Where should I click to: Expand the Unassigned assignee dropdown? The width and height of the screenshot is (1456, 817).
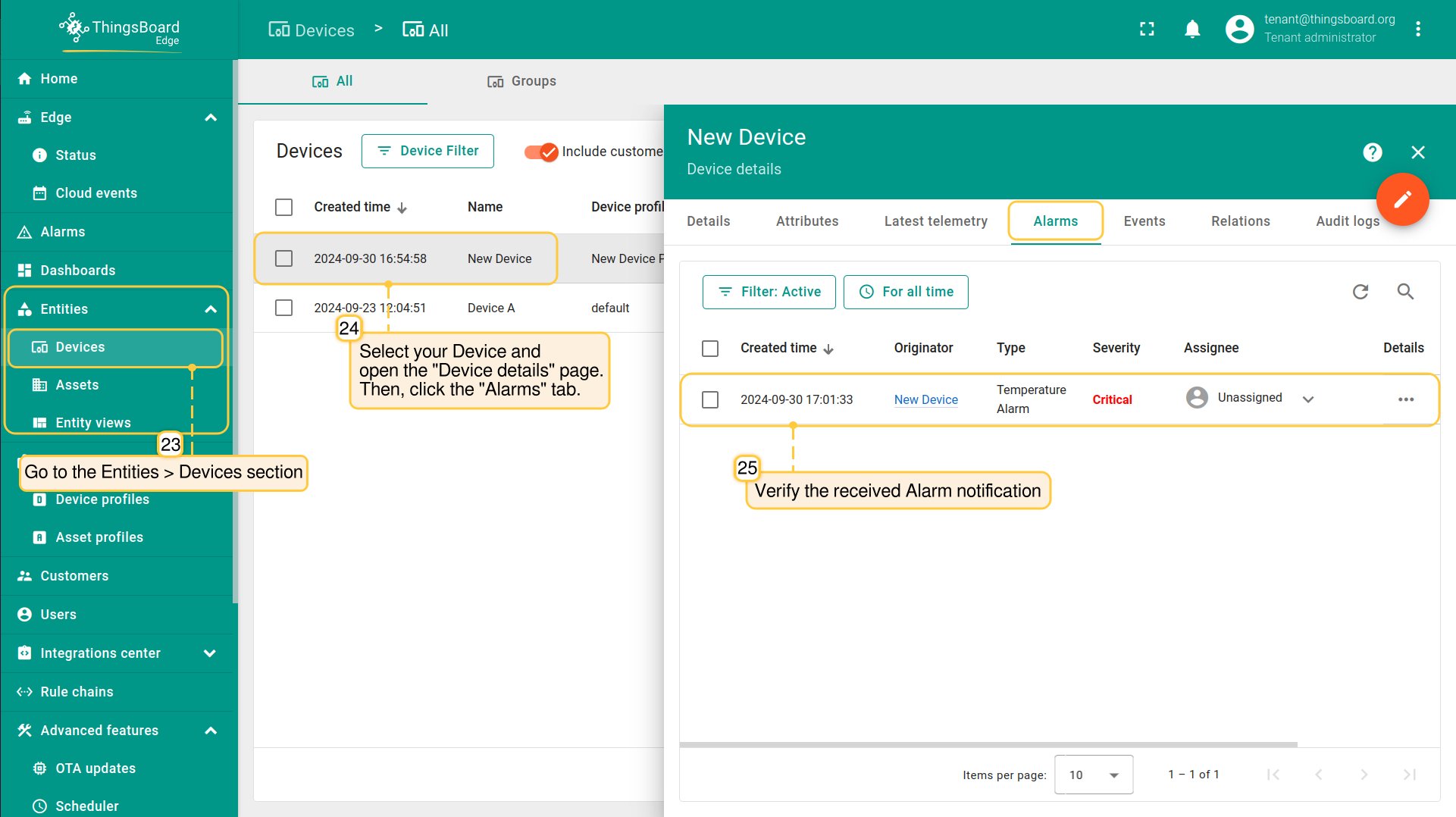[x=1308, y=399]
